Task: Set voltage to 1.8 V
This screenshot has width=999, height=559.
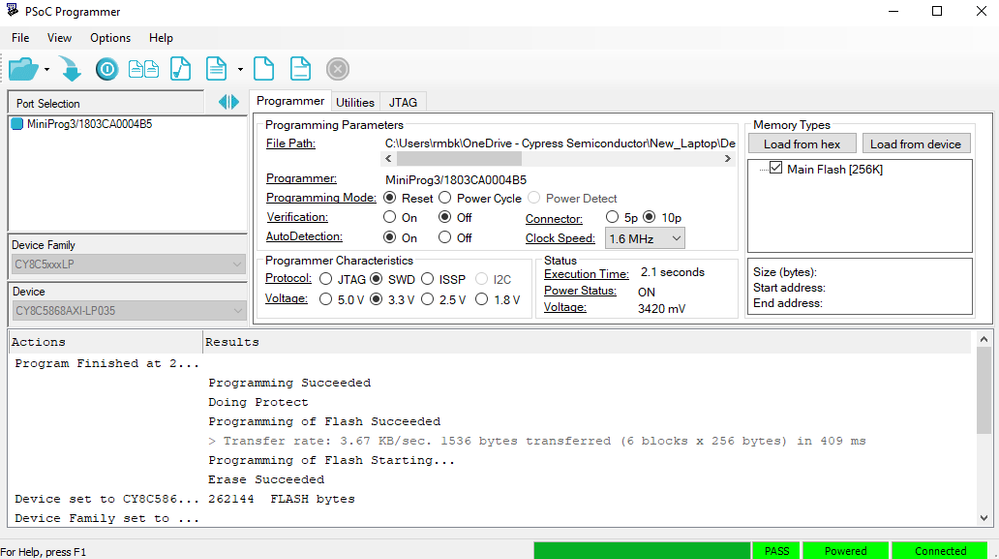Action: [x=482, y=299]
